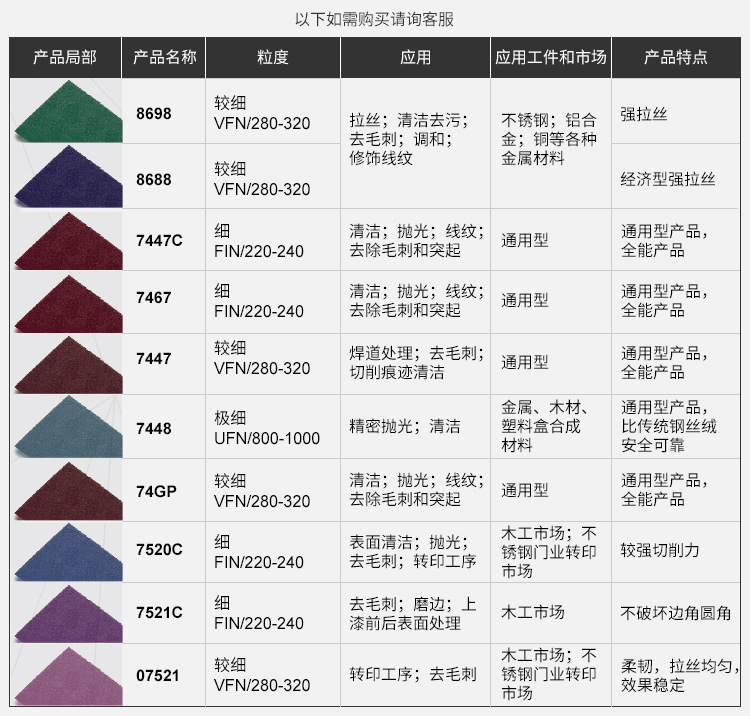This screenshot has width=750, height=716.
Task: Click the 产品特点 header cell
Action: click(x=676, y=58)
